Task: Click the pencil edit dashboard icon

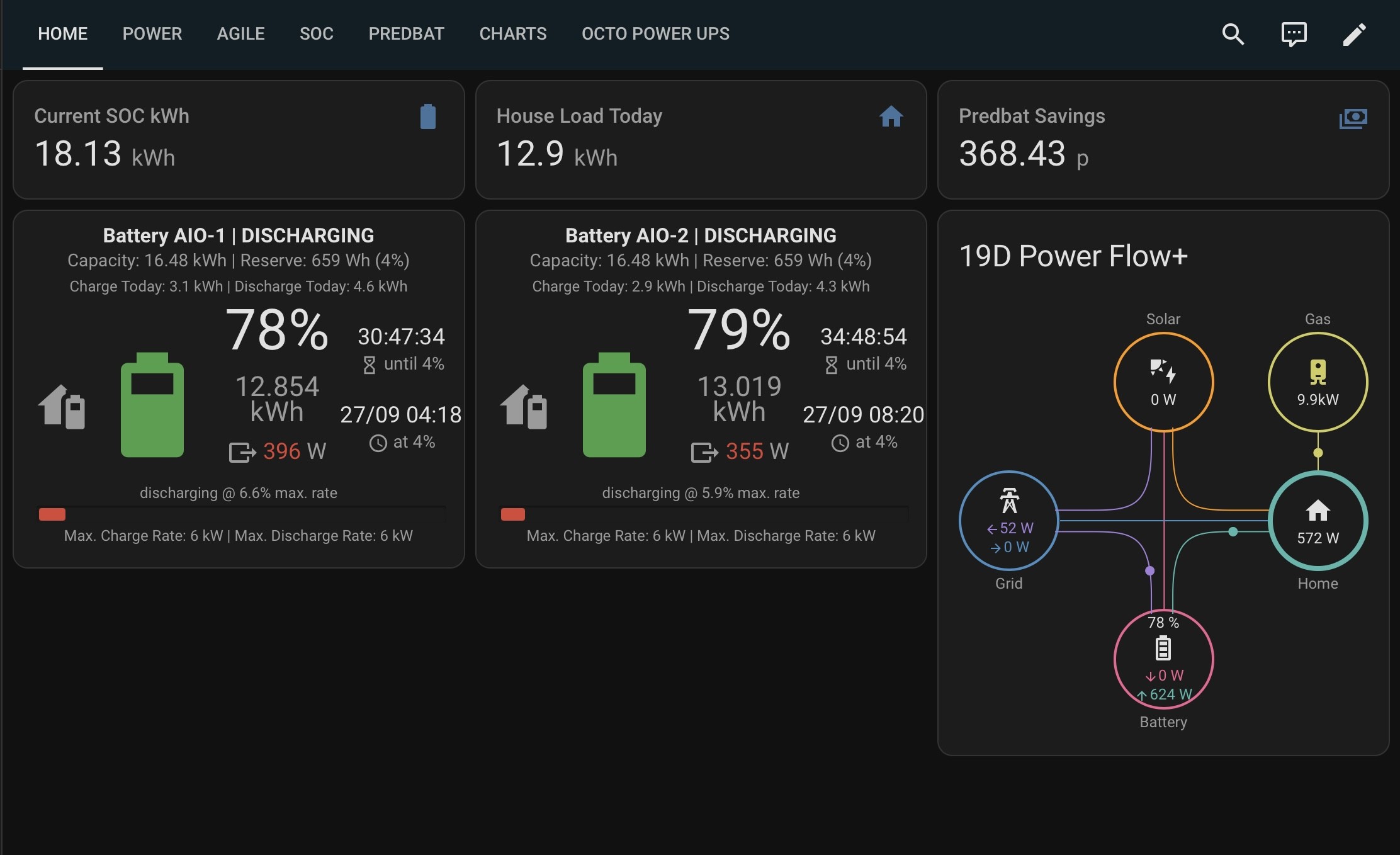Action: [1354, 34]
